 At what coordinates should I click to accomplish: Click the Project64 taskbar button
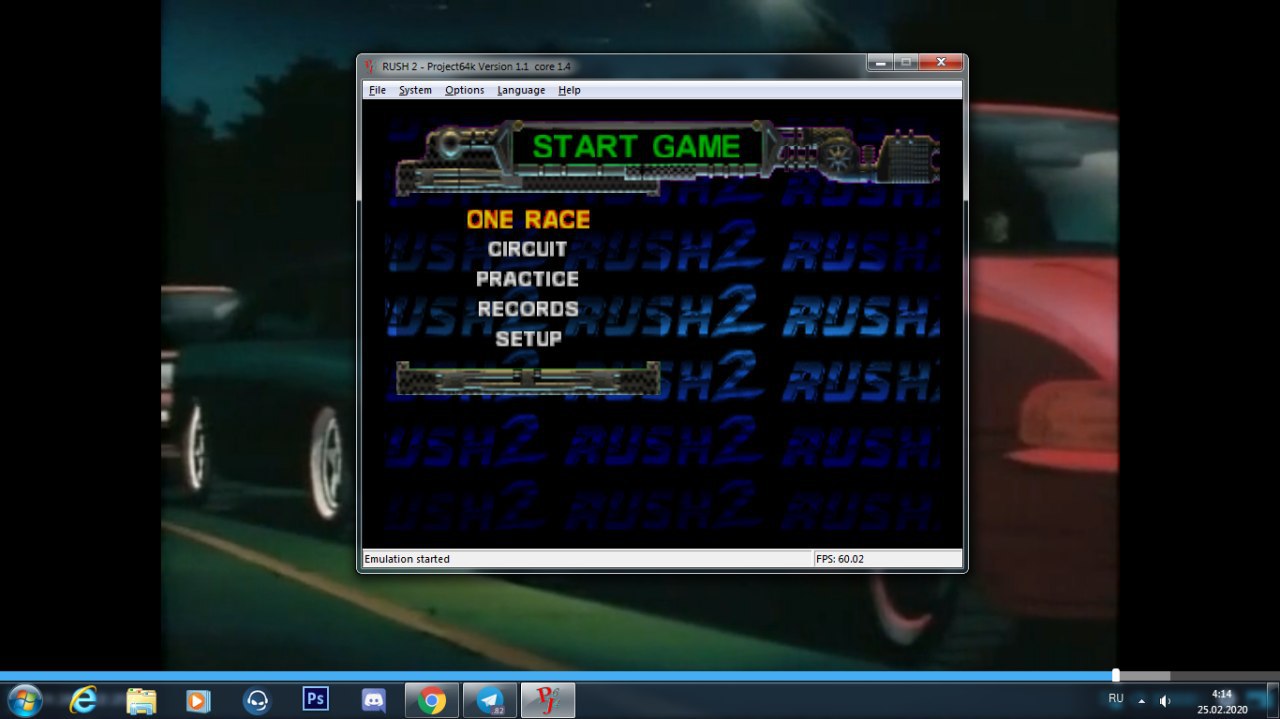coord(548,700)
